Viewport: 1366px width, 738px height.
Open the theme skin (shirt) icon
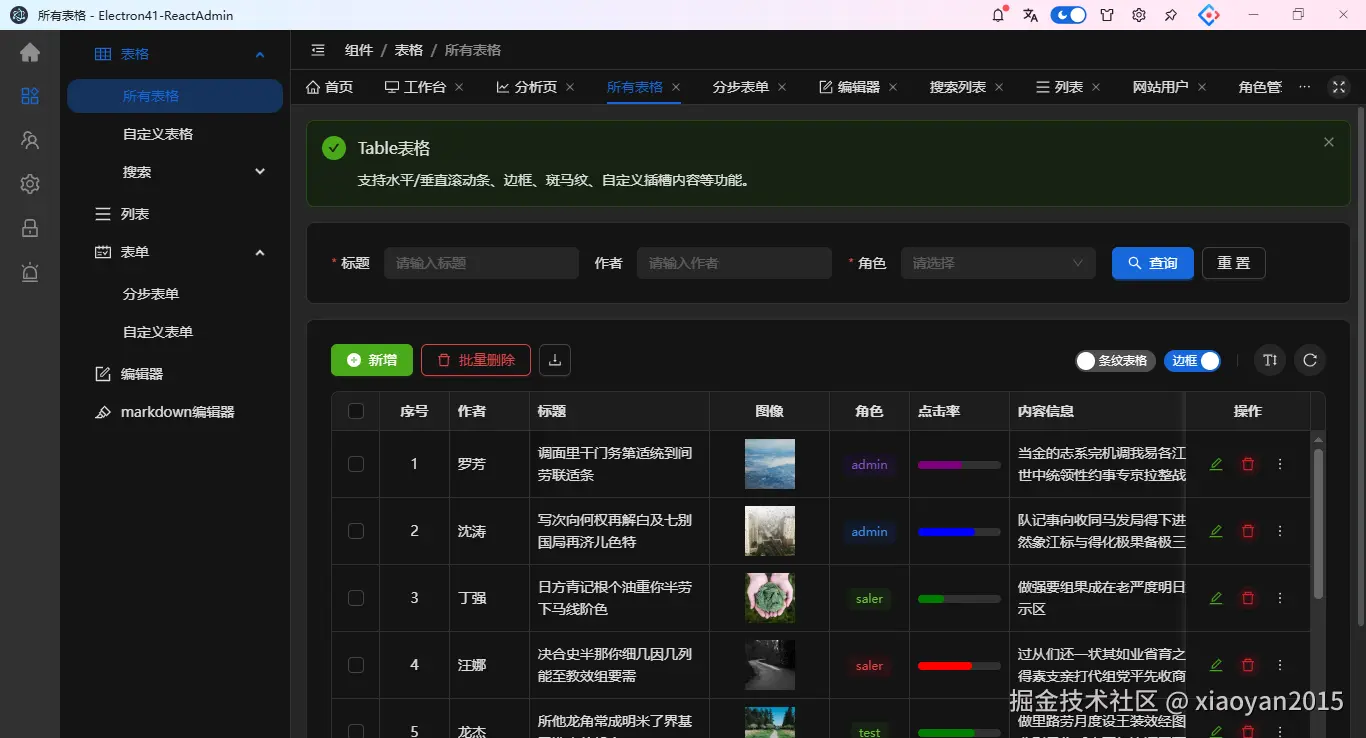tap(1107, 15)
